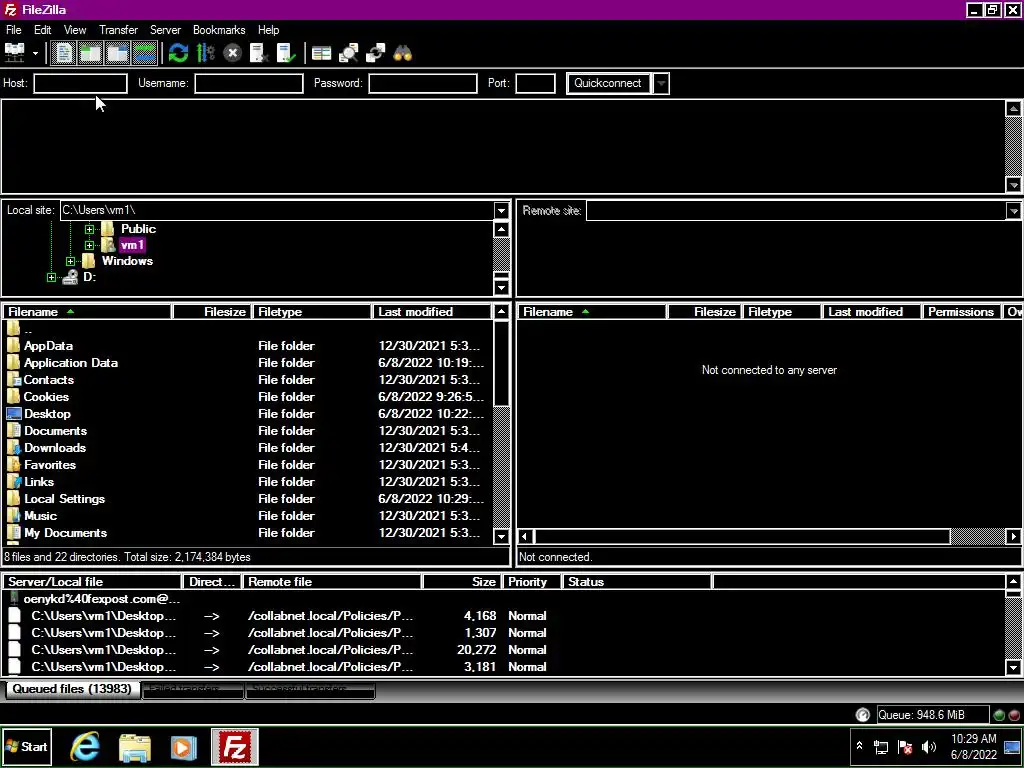Click the local file list vertical scrollbar
1024x768 pixels.
coord(501,424)
